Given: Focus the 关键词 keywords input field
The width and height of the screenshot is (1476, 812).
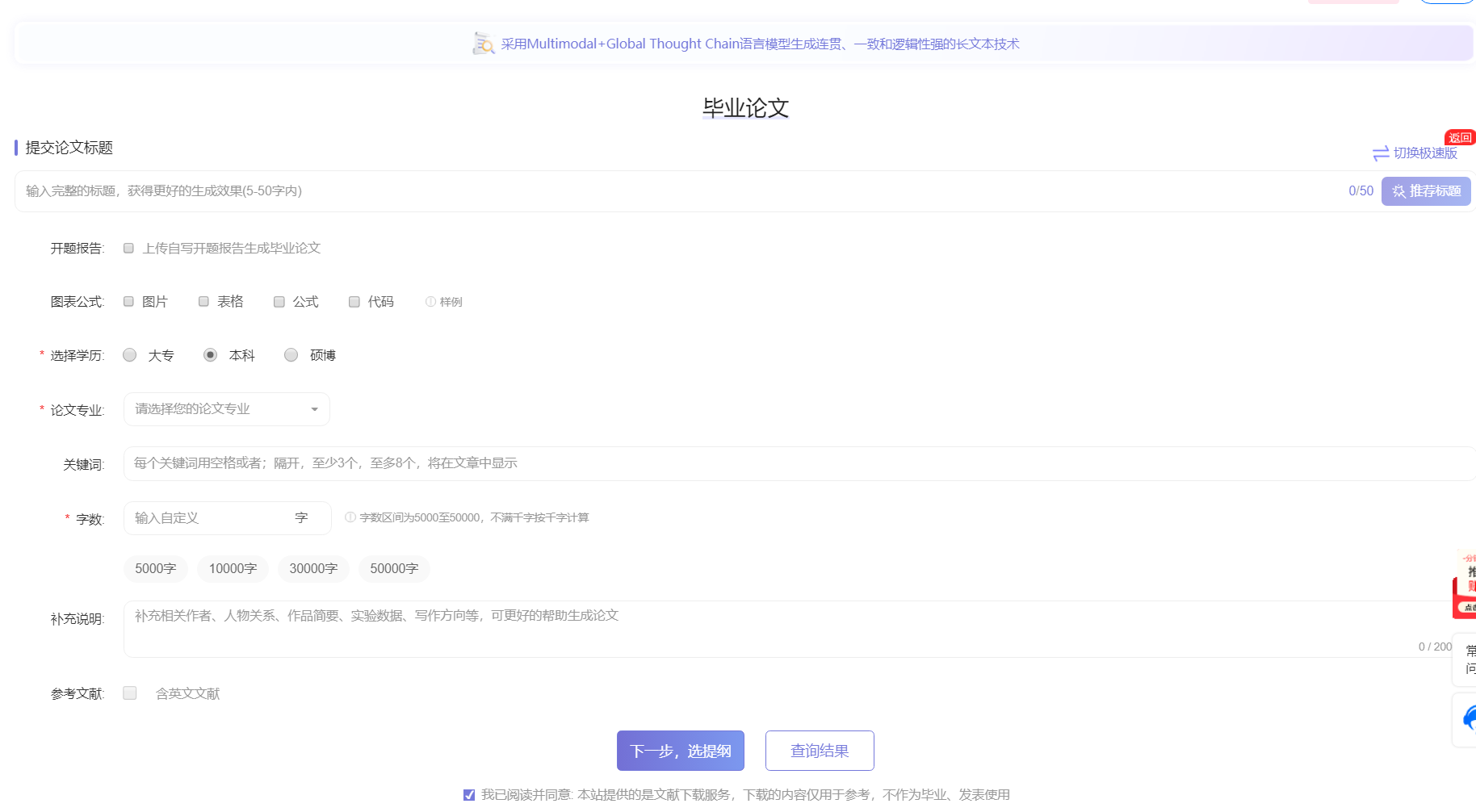Looking at the screenshot, I should click(x=799, y=463).
